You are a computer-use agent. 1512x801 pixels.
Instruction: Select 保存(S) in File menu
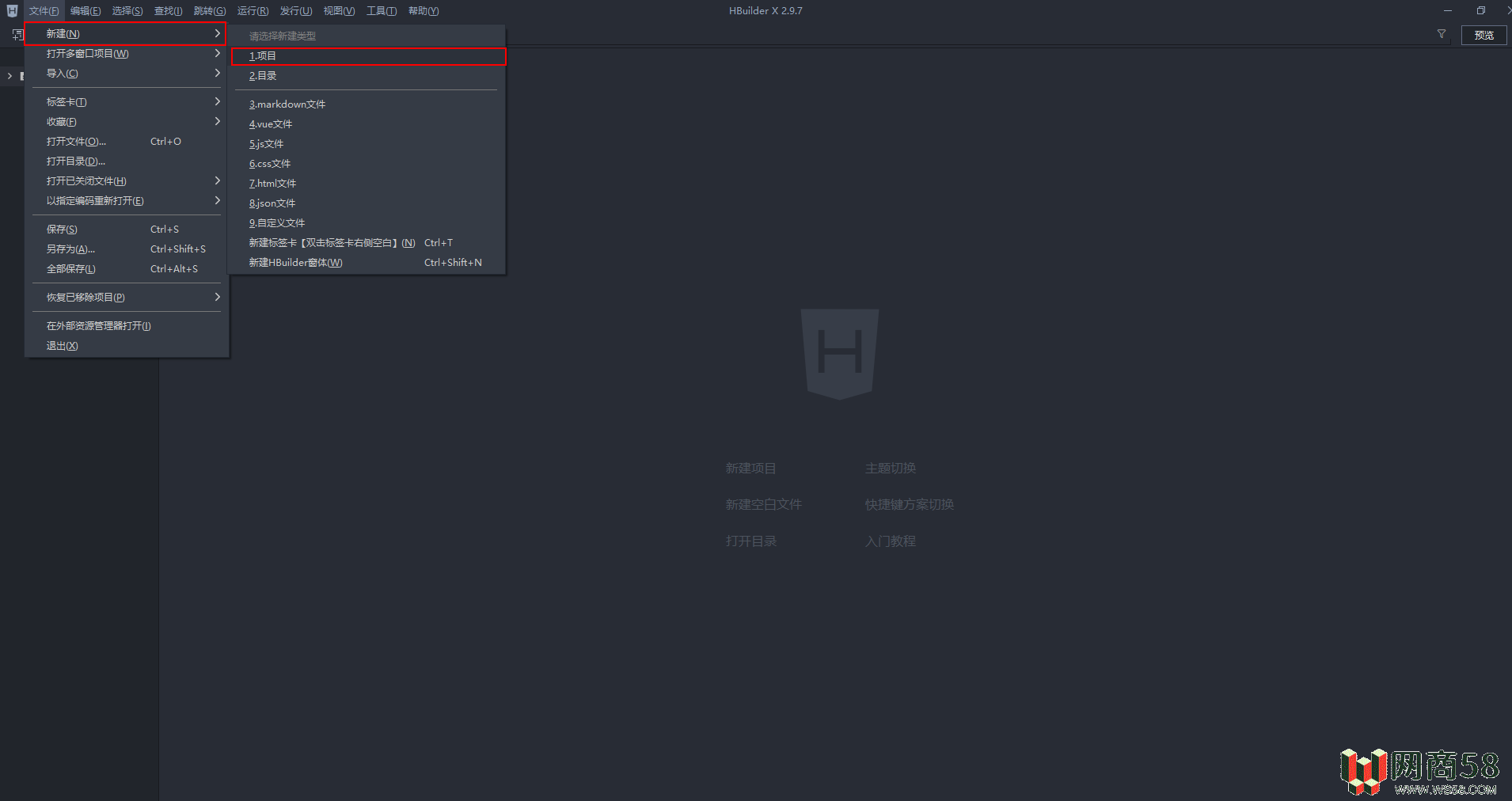point(127,230)
